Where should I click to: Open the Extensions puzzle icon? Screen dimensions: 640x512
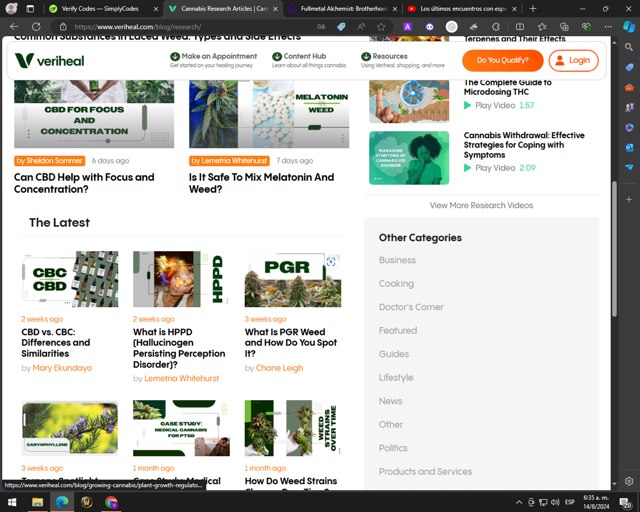(x=496, y=27)
